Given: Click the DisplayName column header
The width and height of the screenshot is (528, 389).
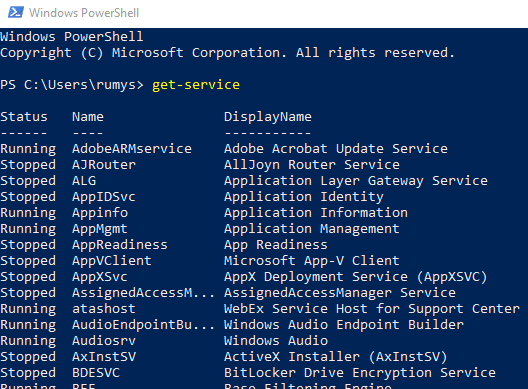Looking at the screenshot, I should tap(268, 117).
